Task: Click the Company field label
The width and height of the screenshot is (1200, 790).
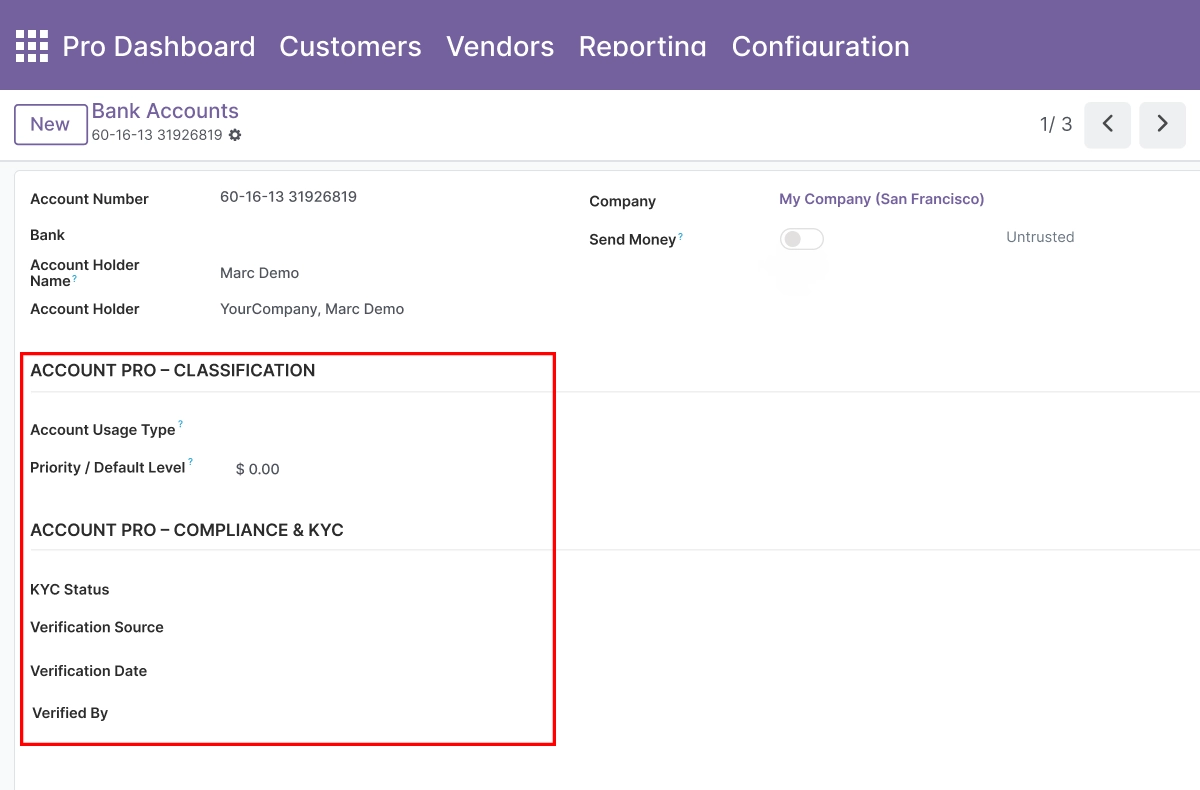Action: [622, 201]
